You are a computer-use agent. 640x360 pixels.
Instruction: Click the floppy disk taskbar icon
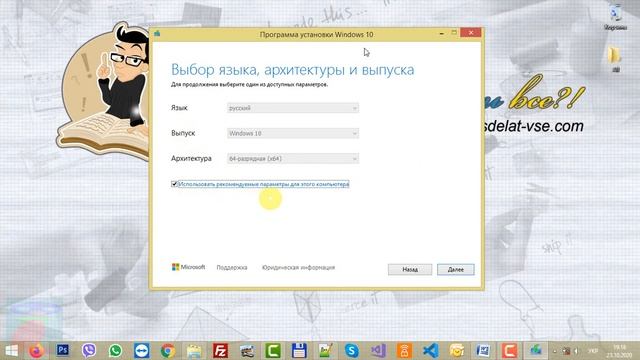[x=299, y=351]
